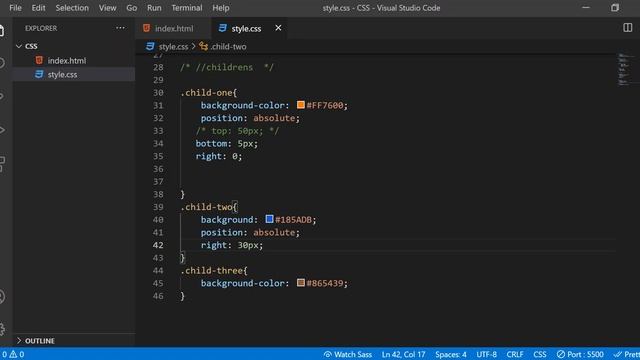Open the Help menu
Screen dimensions: 640x360
(x=221, y=8)
